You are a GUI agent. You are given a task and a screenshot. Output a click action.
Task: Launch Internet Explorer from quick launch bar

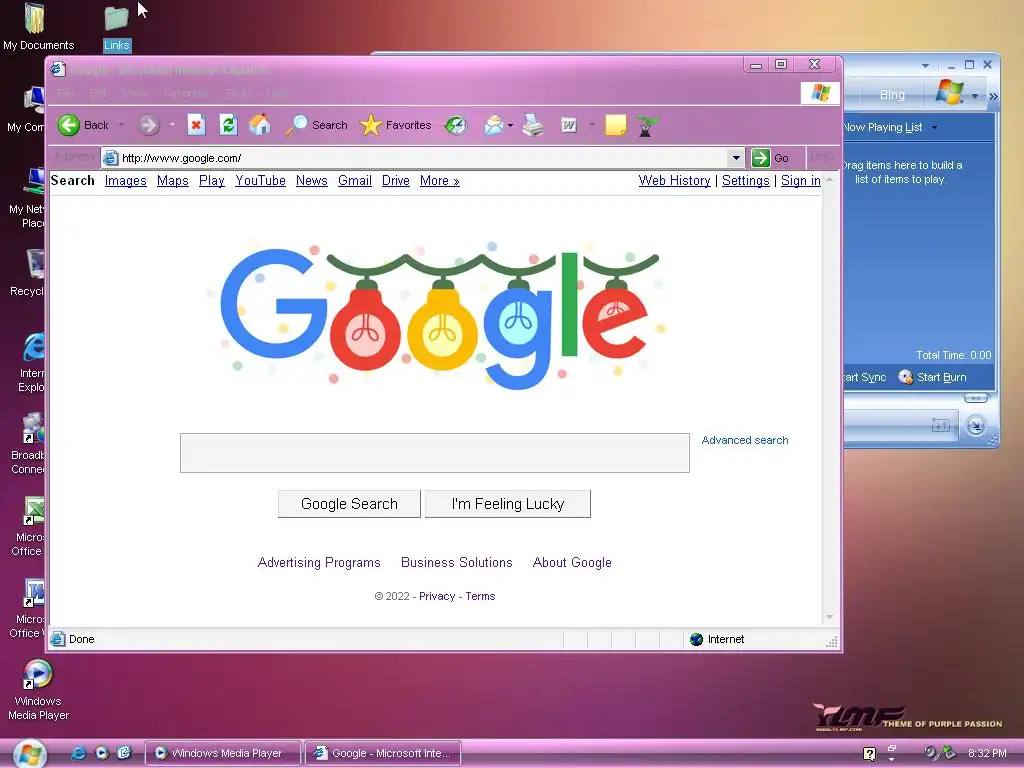[x=78, y=753]
